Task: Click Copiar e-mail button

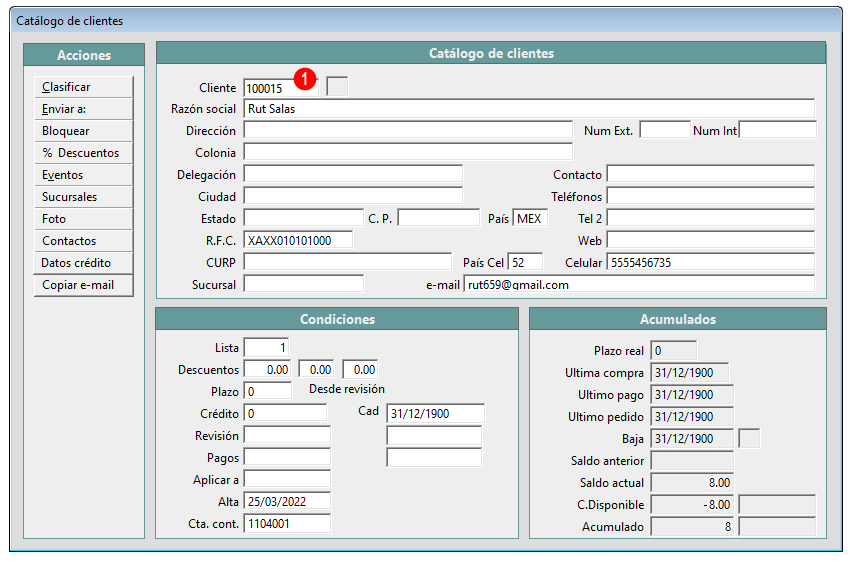Action: 84,285
